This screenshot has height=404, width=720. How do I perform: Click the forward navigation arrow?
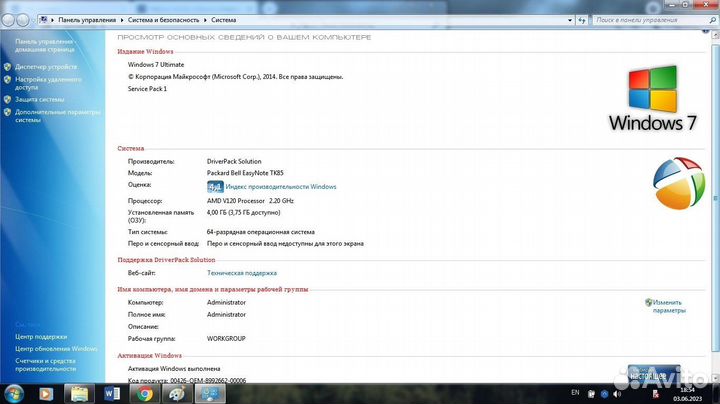click(x=23, y=20)
